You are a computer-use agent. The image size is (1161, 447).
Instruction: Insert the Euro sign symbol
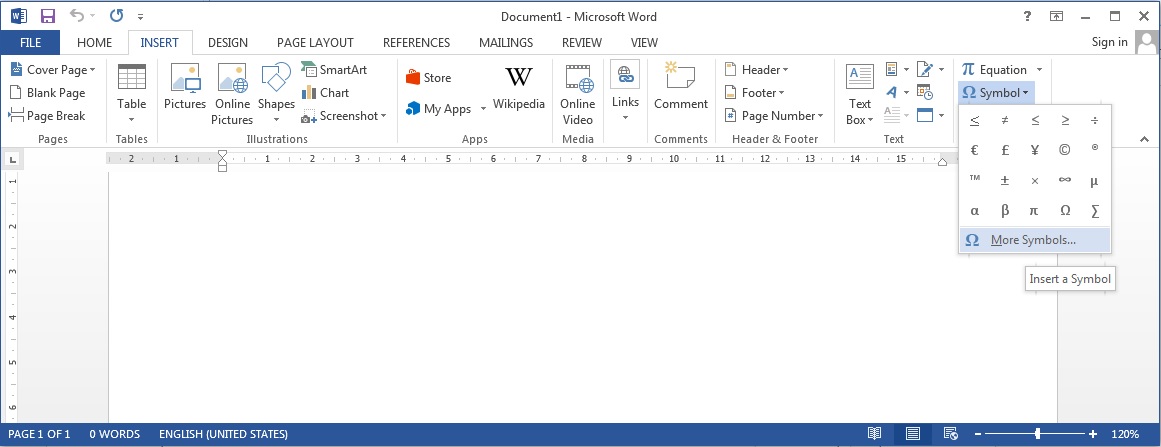(974, 150)
